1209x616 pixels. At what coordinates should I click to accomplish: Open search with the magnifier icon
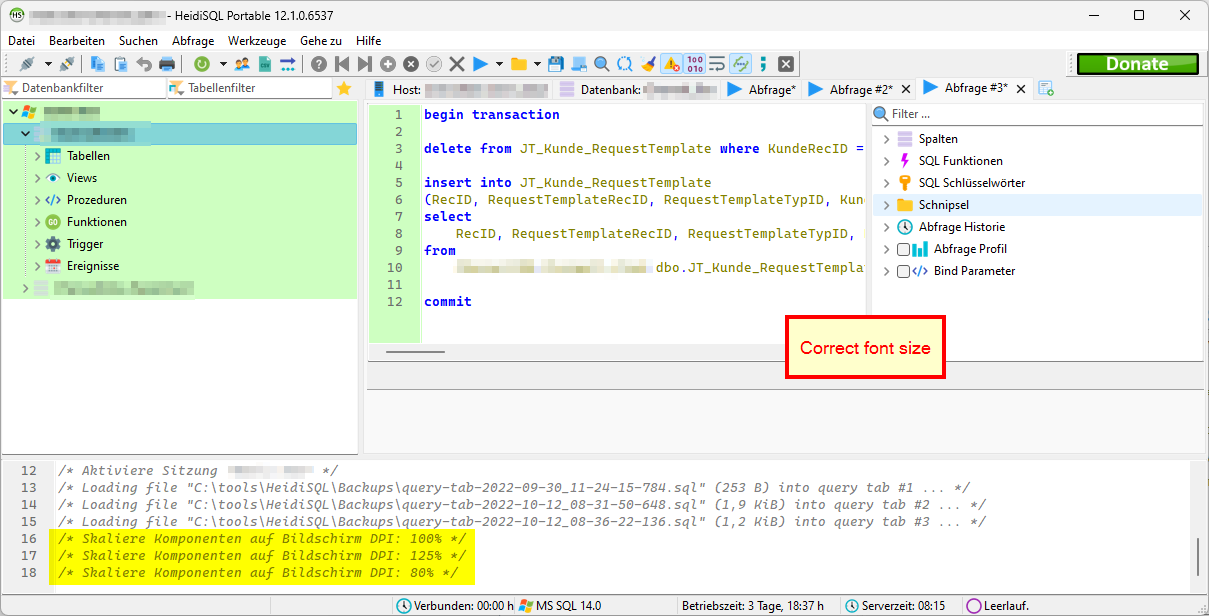click(601, 63)
